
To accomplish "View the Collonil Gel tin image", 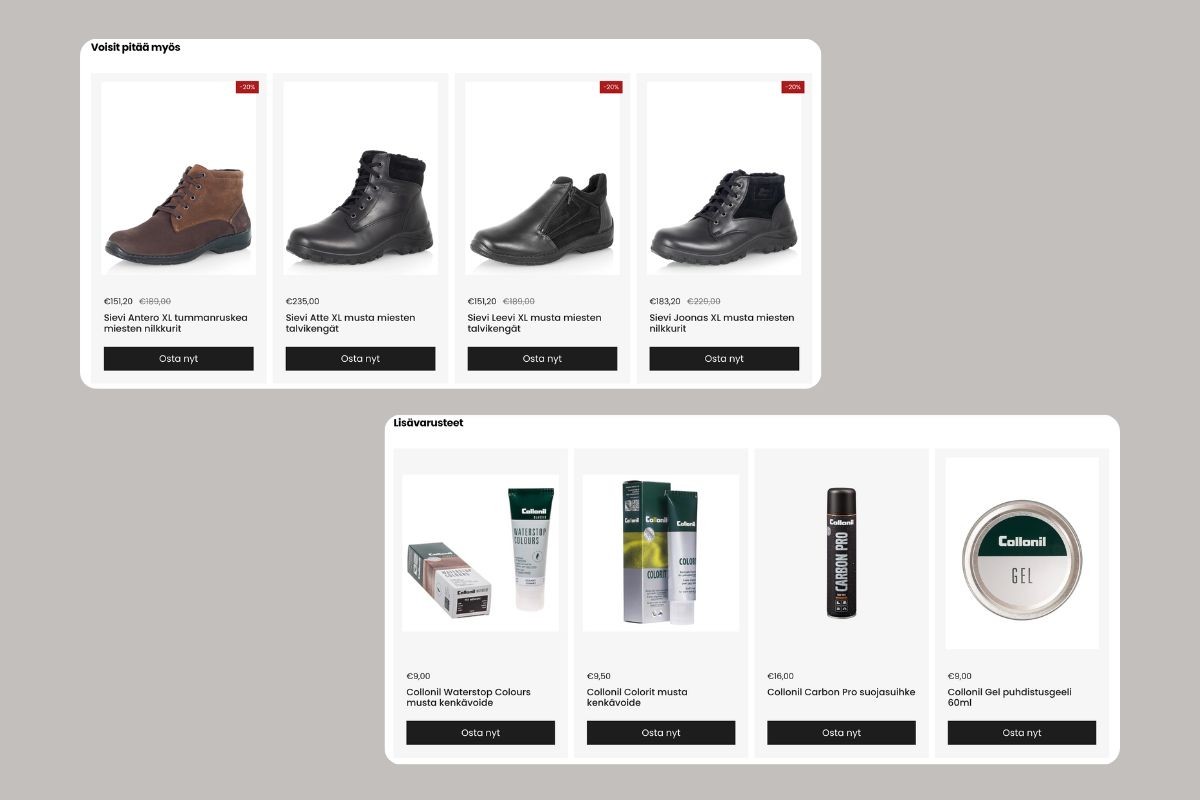I will click(1022, 553).
